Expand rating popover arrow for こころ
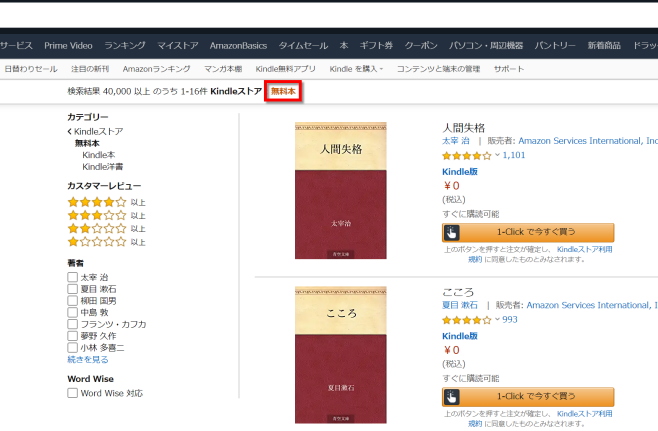Image resolution: width=658 pixels, height=431 pixels. (x=497, y=320)
